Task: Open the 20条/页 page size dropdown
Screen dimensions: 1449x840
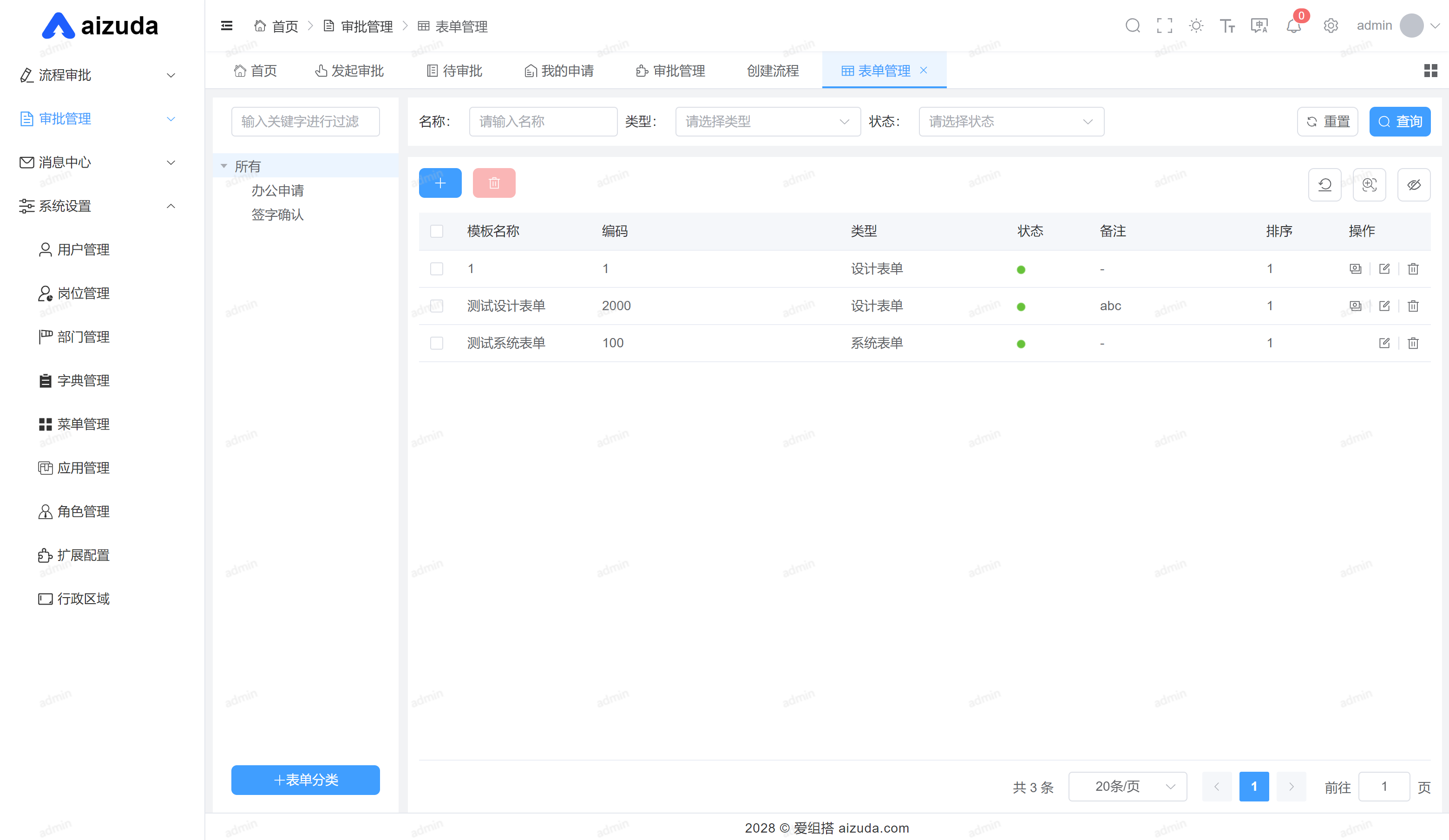Action: (x=1127, y=786)
